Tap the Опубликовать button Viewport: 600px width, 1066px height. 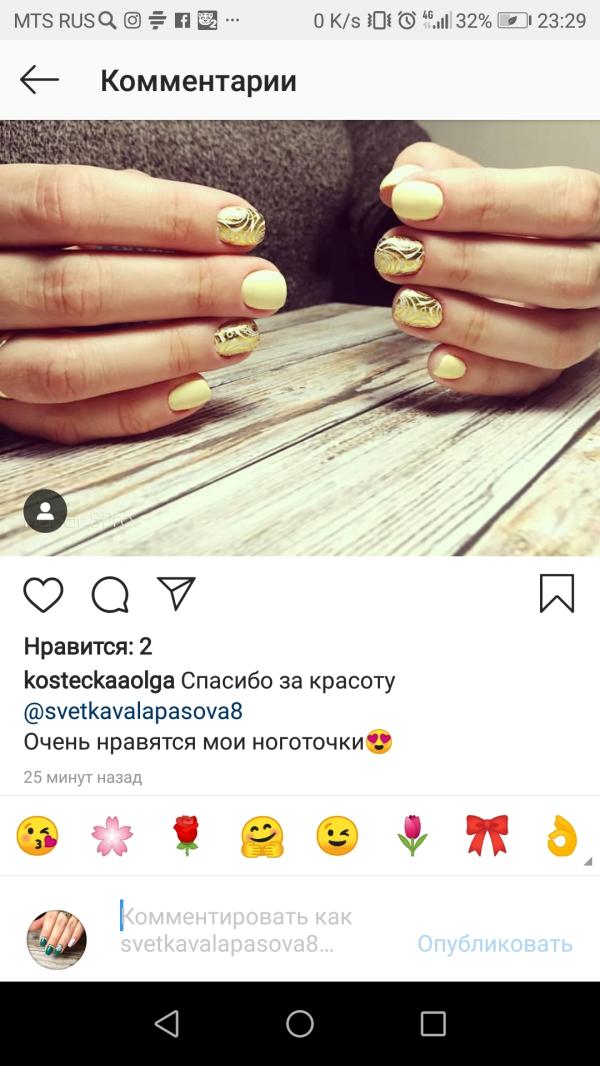pos(495,944)
